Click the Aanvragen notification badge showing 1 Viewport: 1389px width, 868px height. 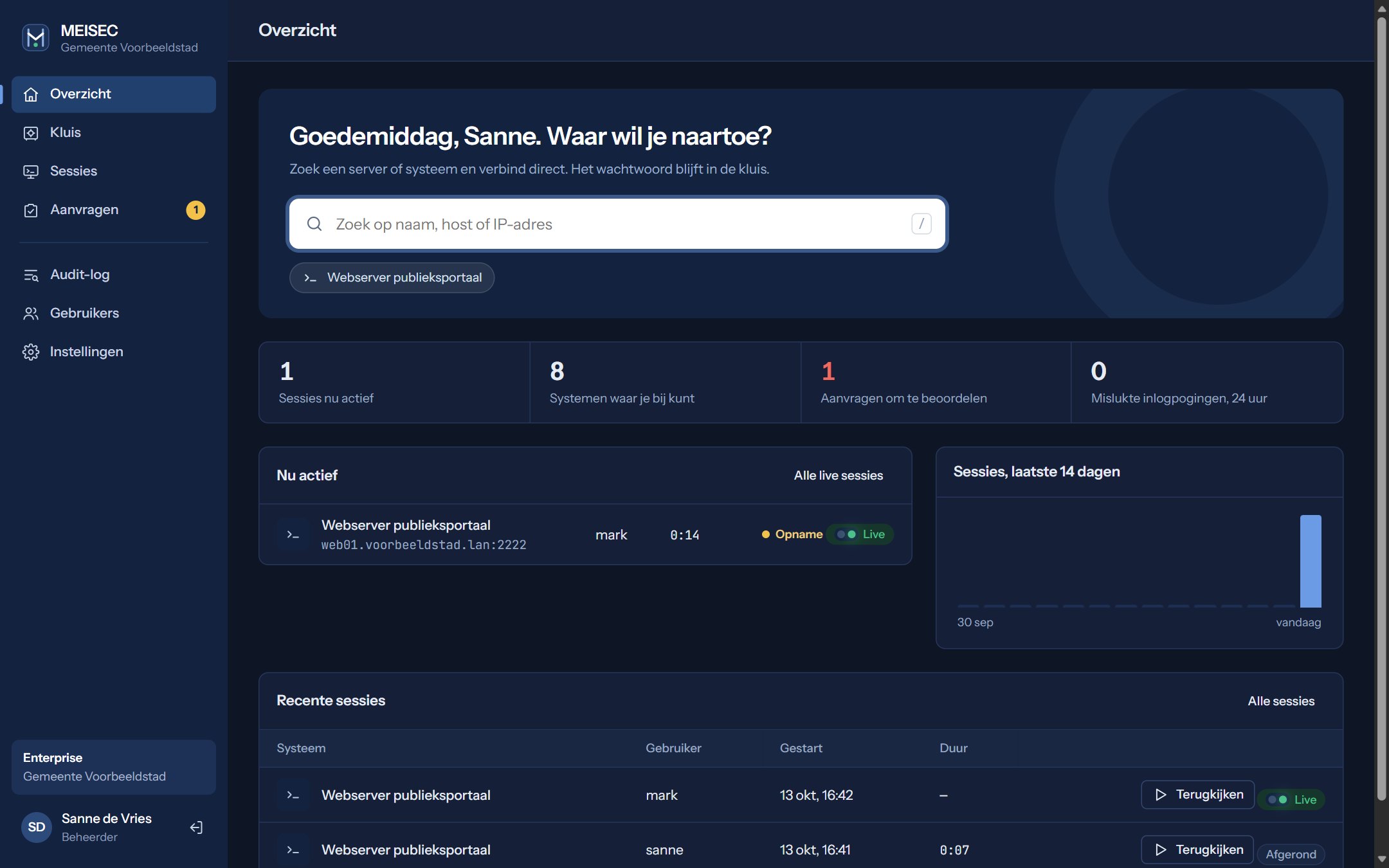[x=195, y=210]
